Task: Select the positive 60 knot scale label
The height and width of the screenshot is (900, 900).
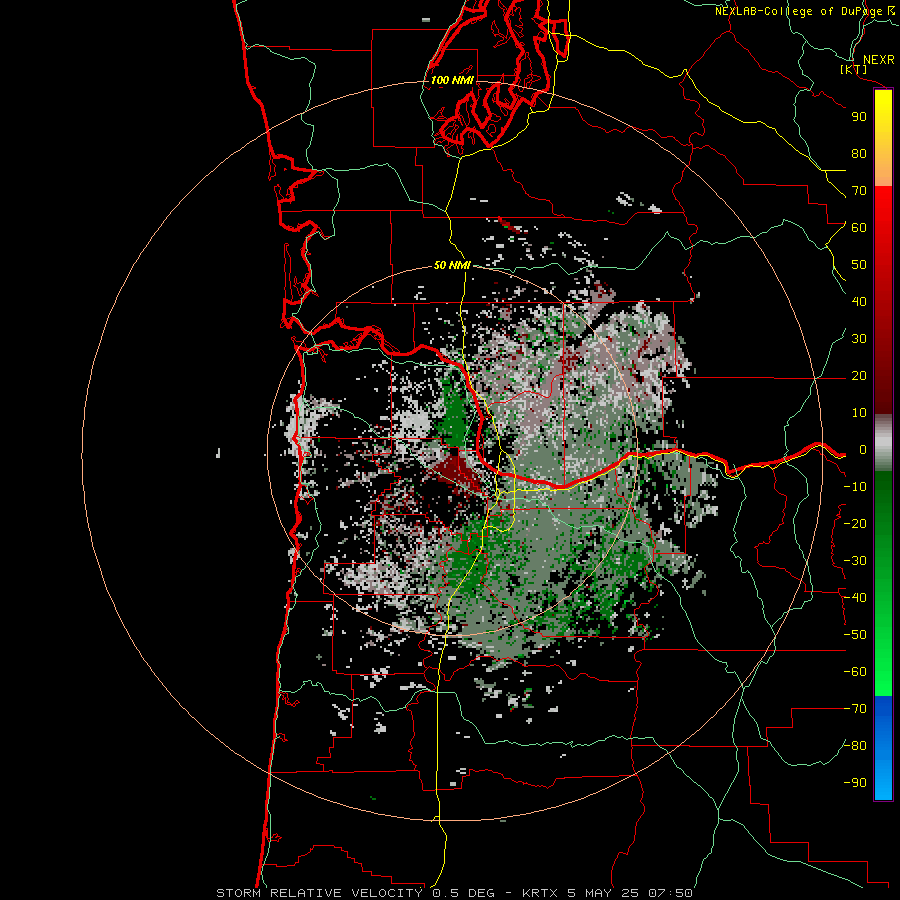Action: point(859,228)
